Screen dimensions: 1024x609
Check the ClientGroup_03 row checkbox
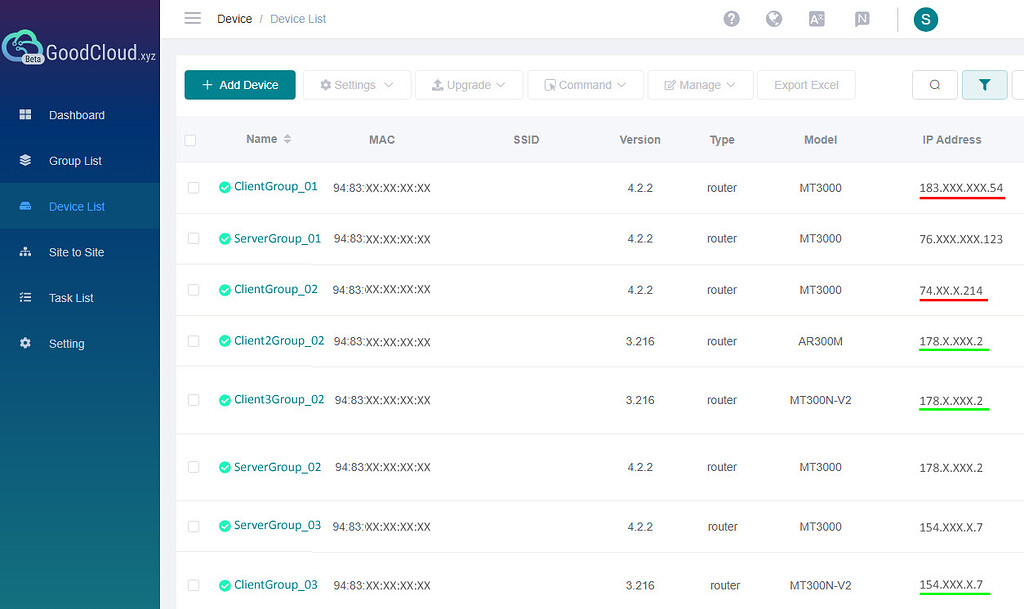(193, 585)
